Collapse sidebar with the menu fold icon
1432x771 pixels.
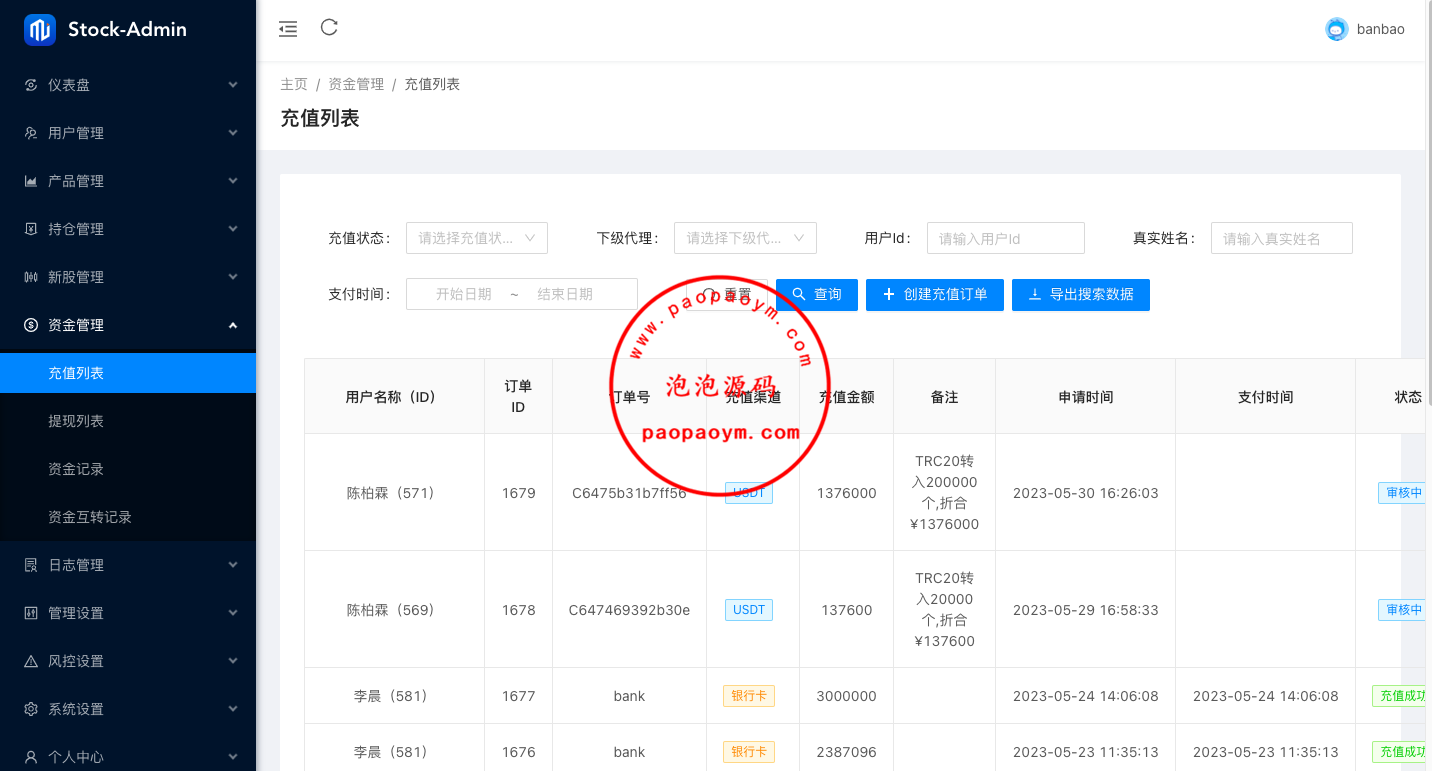[x=288, y=29]
